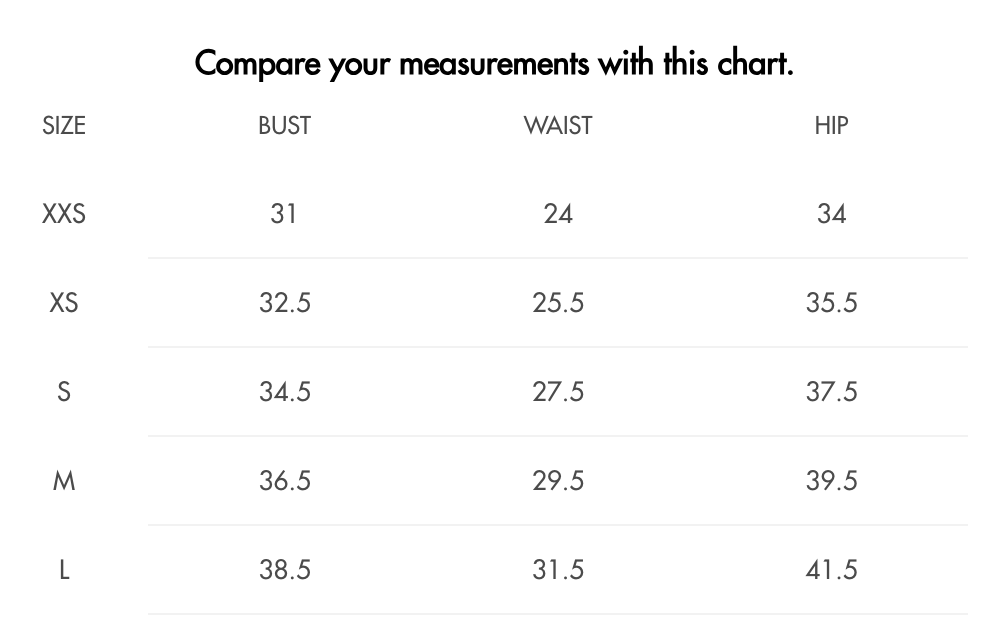Viewport: 1006px width, 640px height.
Task: Click the M bust value 36.5
Action: (284, 481)
